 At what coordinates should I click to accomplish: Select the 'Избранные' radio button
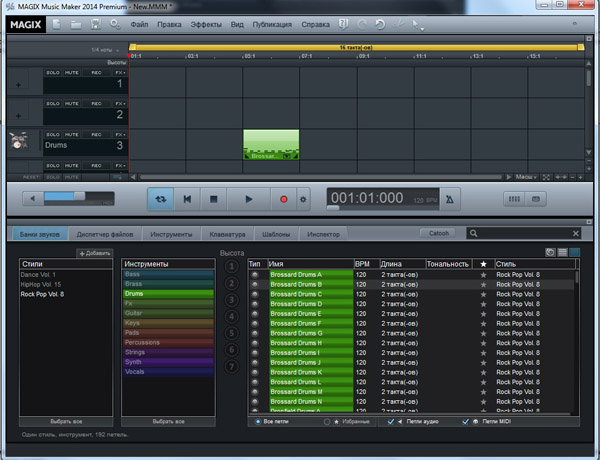(x=325, y=422)
